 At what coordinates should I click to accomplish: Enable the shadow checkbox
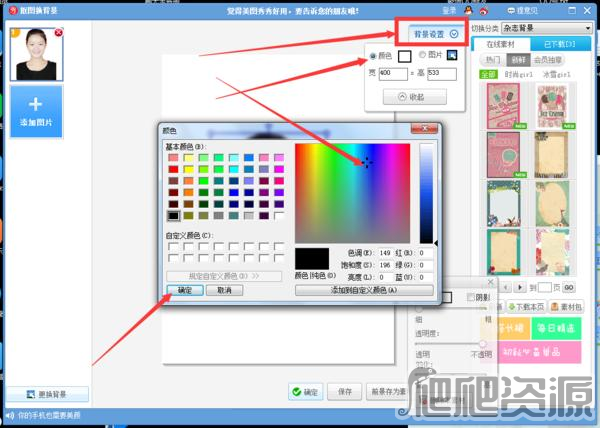tap(471, 297)
